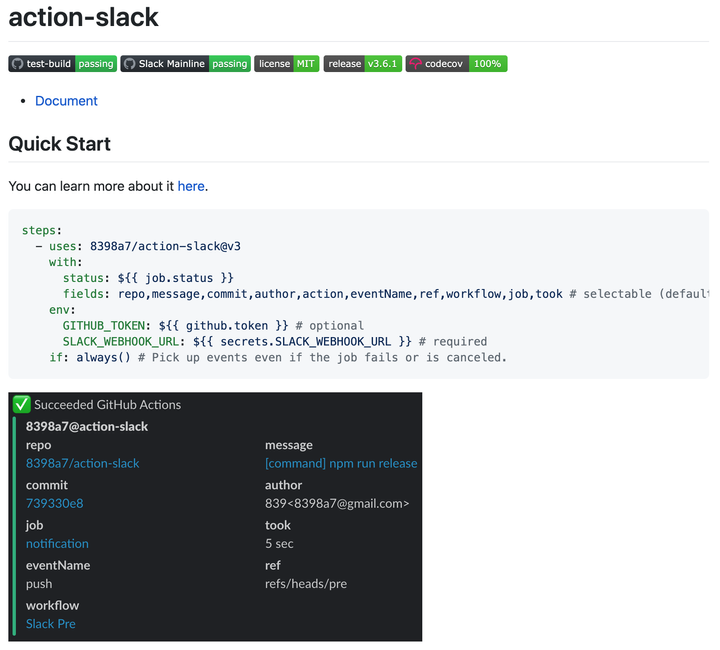The height and width of the screenshot is (650, 720).
Task: Open the '[command] npm run release' message link
Action: (x=341, y=463)
